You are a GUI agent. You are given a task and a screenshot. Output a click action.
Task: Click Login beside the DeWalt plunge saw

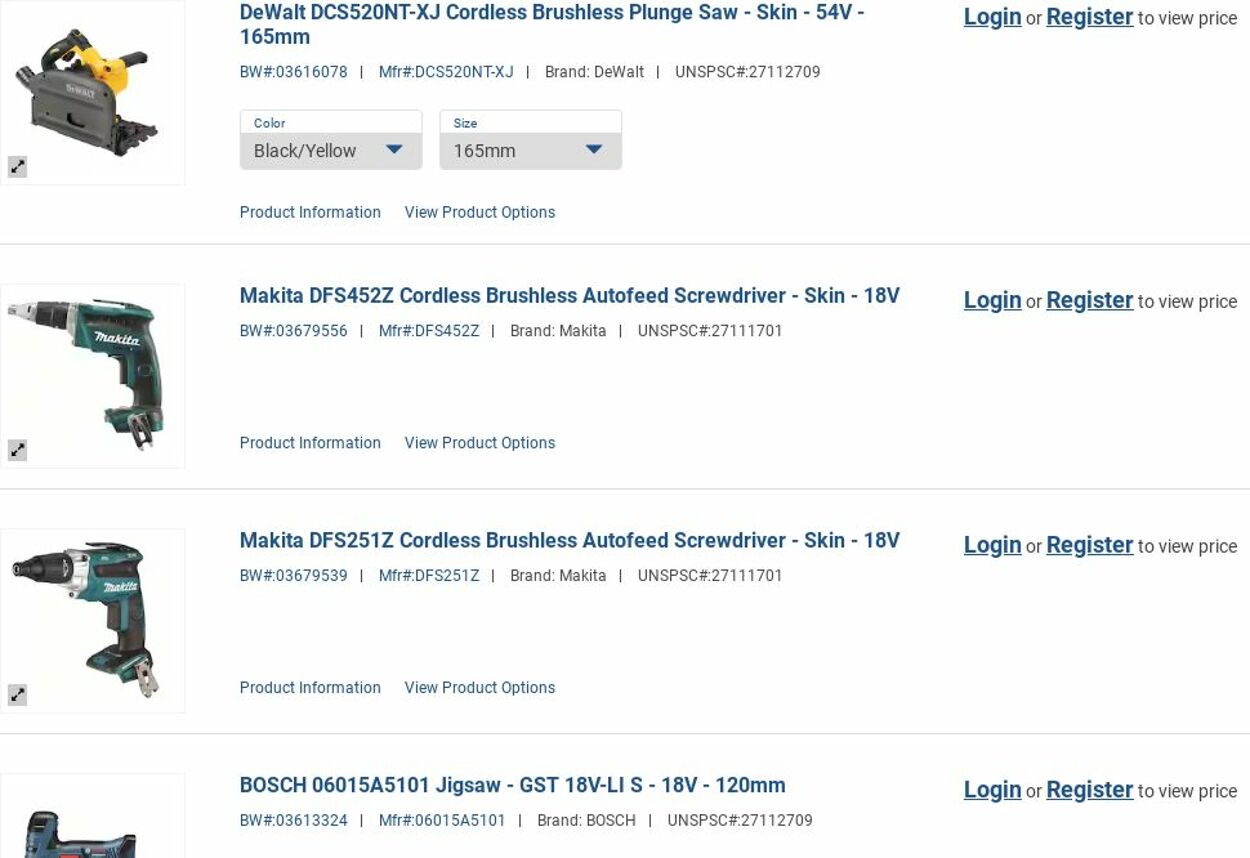point(992,17)
